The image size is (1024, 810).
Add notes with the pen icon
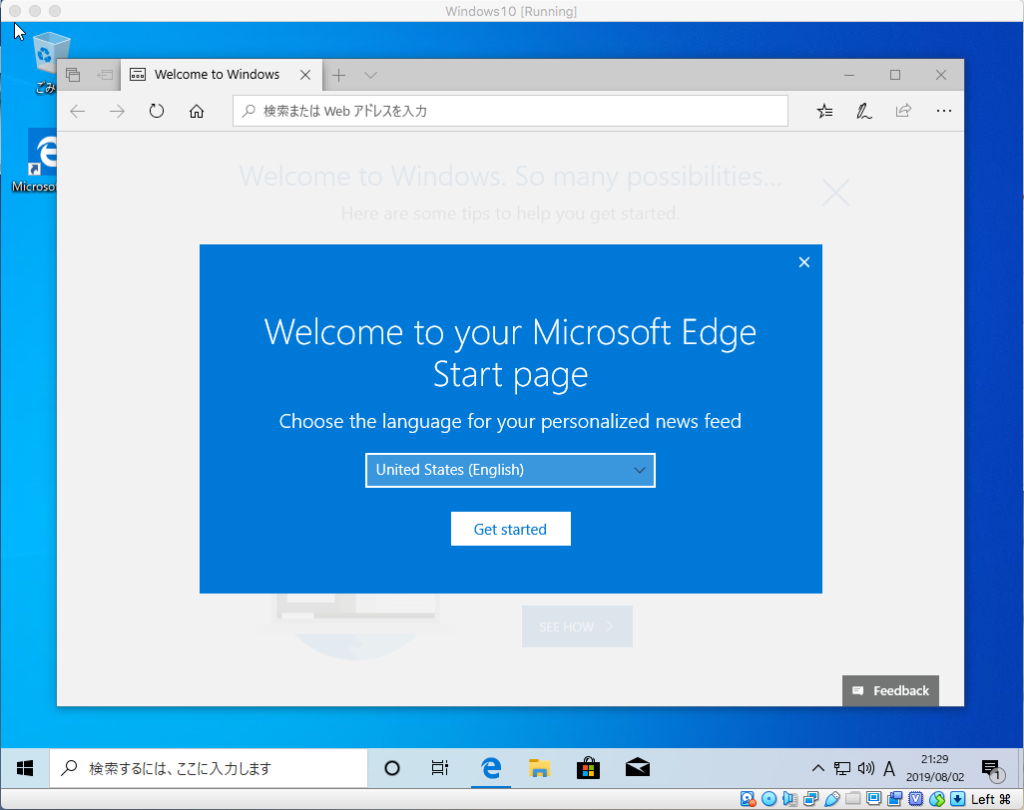pos(864,111)
